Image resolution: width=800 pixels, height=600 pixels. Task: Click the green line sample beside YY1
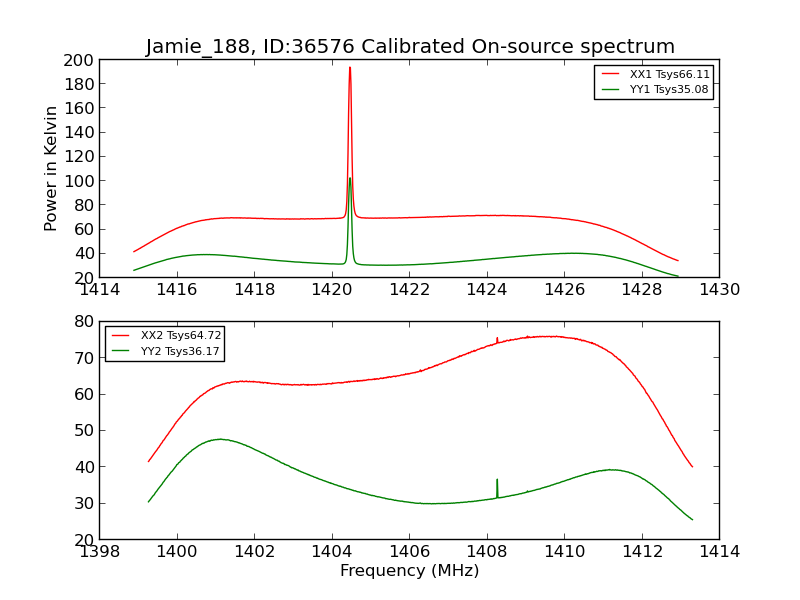coord(611,89)
